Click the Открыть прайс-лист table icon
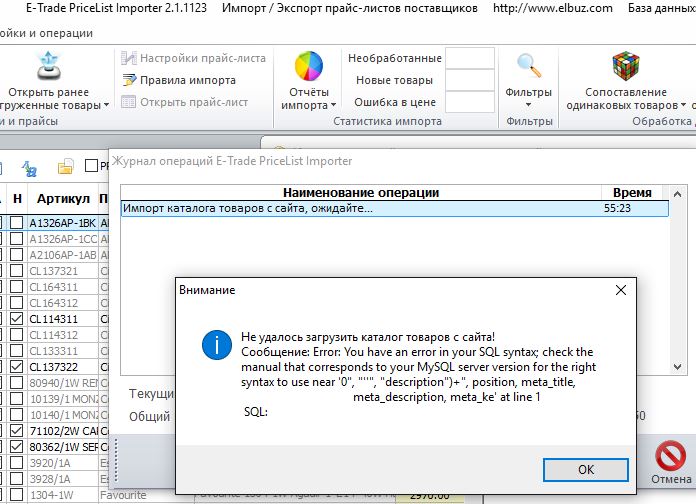Viewport: 696px width, 504px height. (x=129, y=102)
